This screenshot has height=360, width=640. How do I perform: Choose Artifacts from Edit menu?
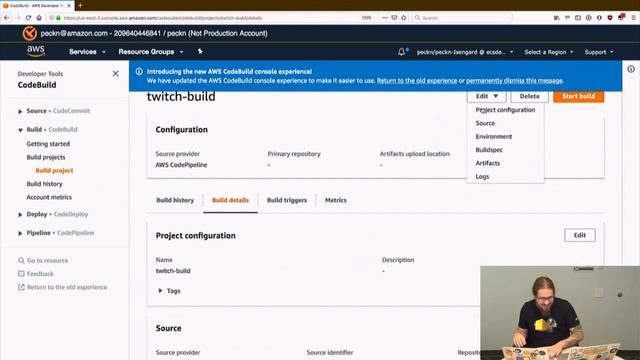point(488,163)
